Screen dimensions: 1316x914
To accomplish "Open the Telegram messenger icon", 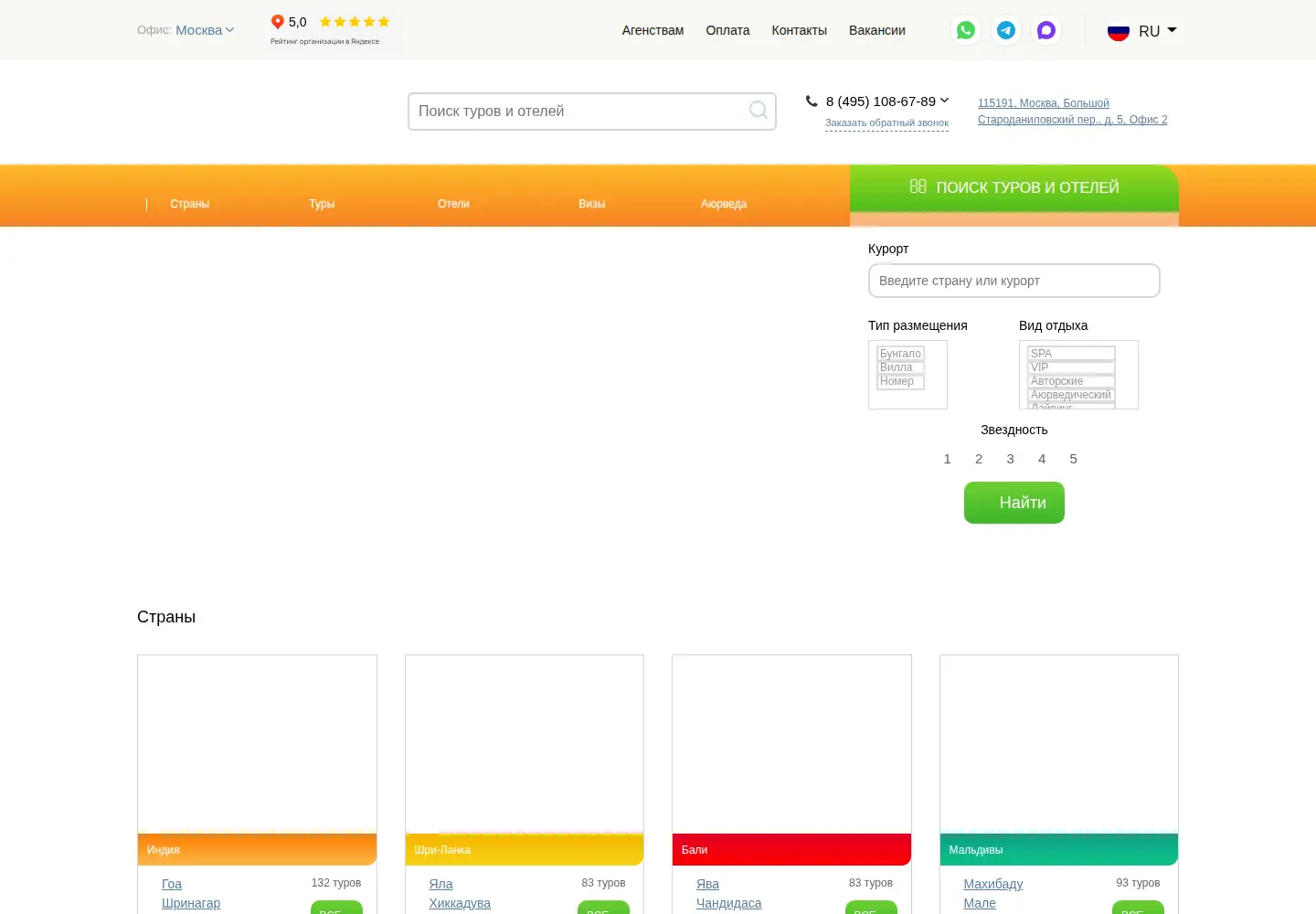I will coord(1006,30).
